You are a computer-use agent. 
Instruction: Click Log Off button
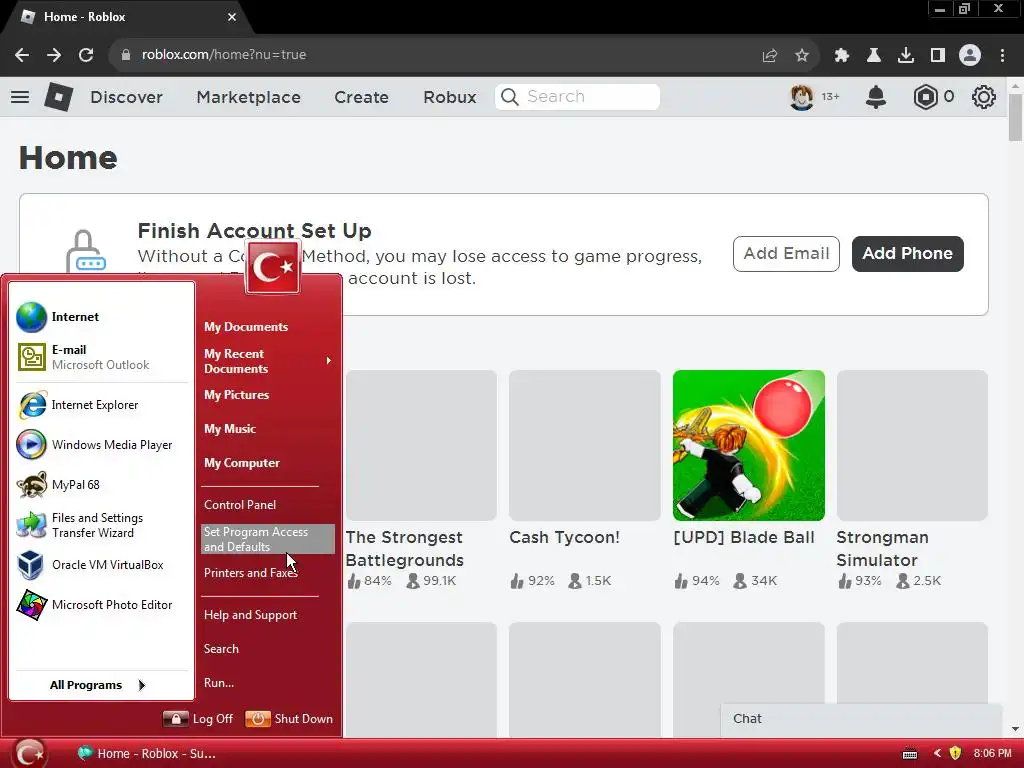(x=198, y=719)
